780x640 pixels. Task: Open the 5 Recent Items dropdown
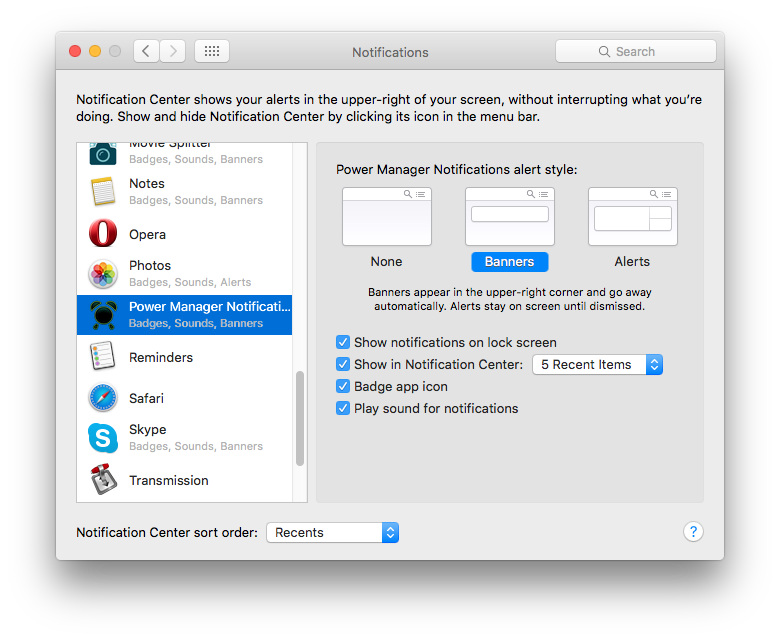coord(597,365)
